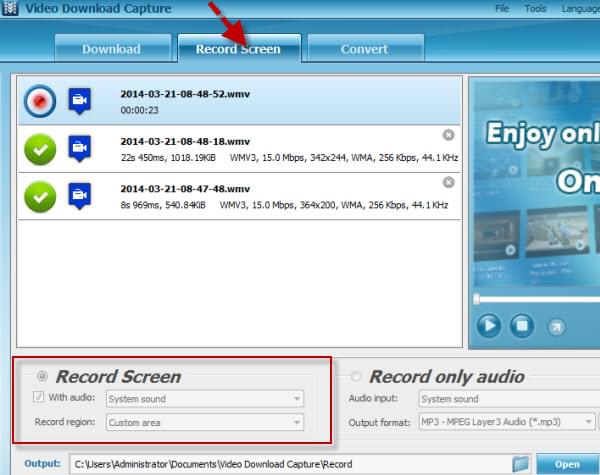Click the Enjoy online banner text
The width and height of the screenshot is (600, 475).
coord(543,134)
